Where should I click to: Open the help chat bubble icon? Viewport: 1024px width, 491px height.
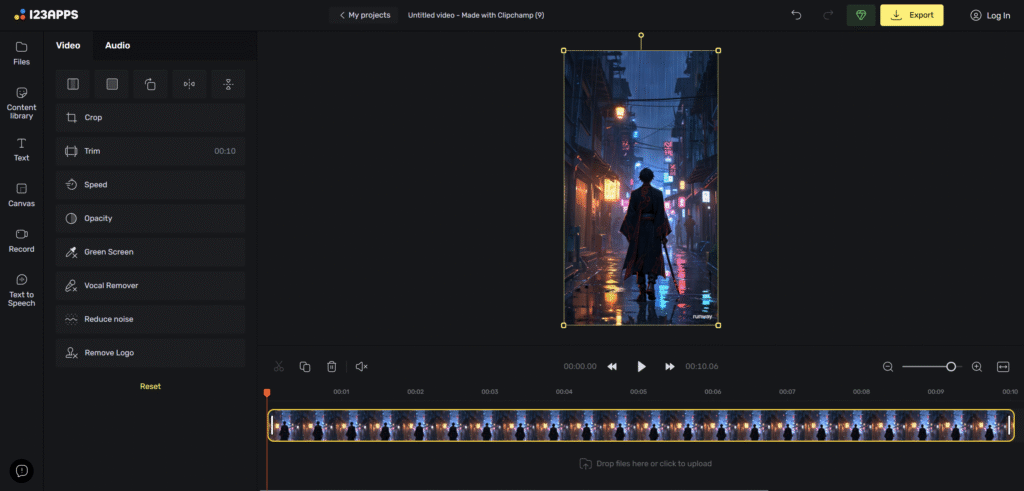(22, 470)
